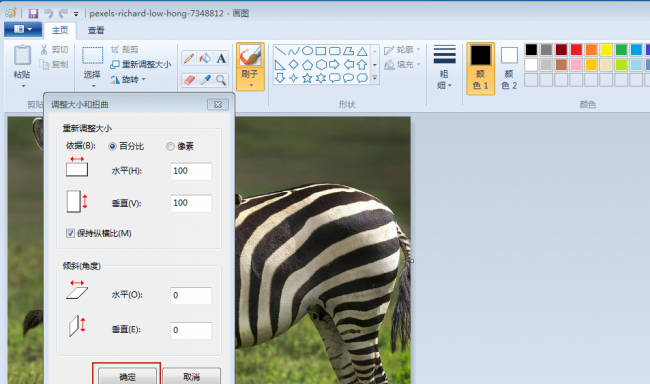650x384 pixels.
Task: Select Color 1 (颜色 1) swatch button
Action: click(x=480, y=68)
